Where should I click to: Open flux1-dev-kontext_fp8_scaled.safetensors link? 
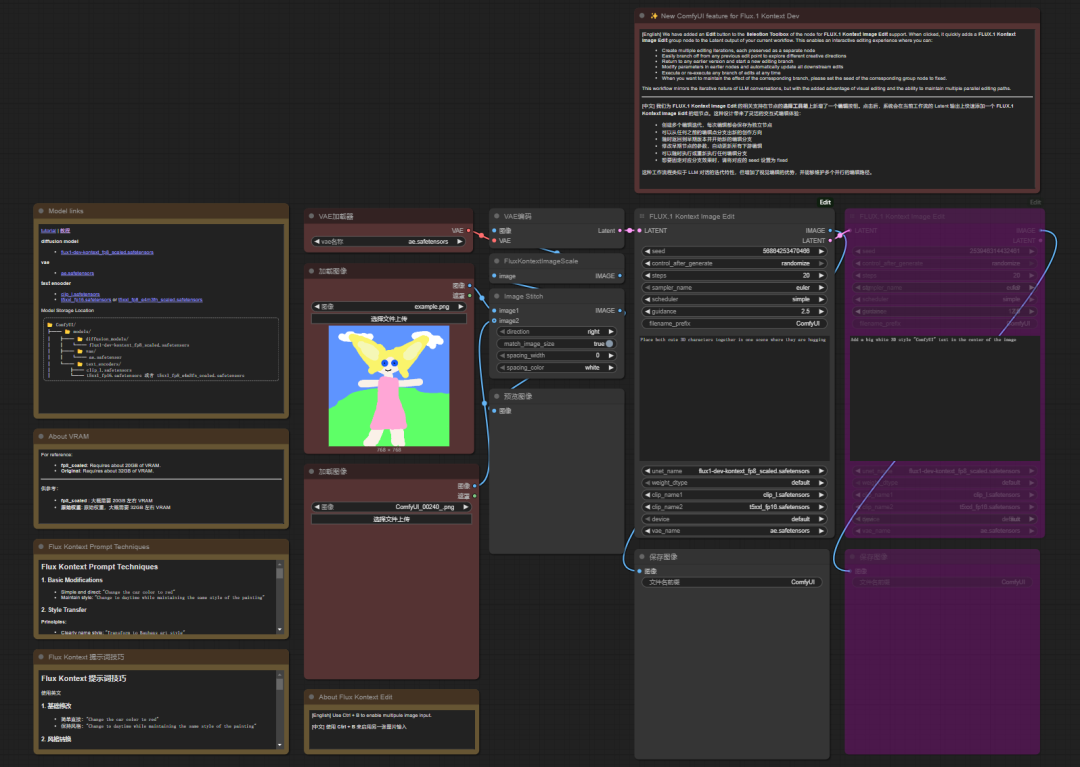(107, 252)
